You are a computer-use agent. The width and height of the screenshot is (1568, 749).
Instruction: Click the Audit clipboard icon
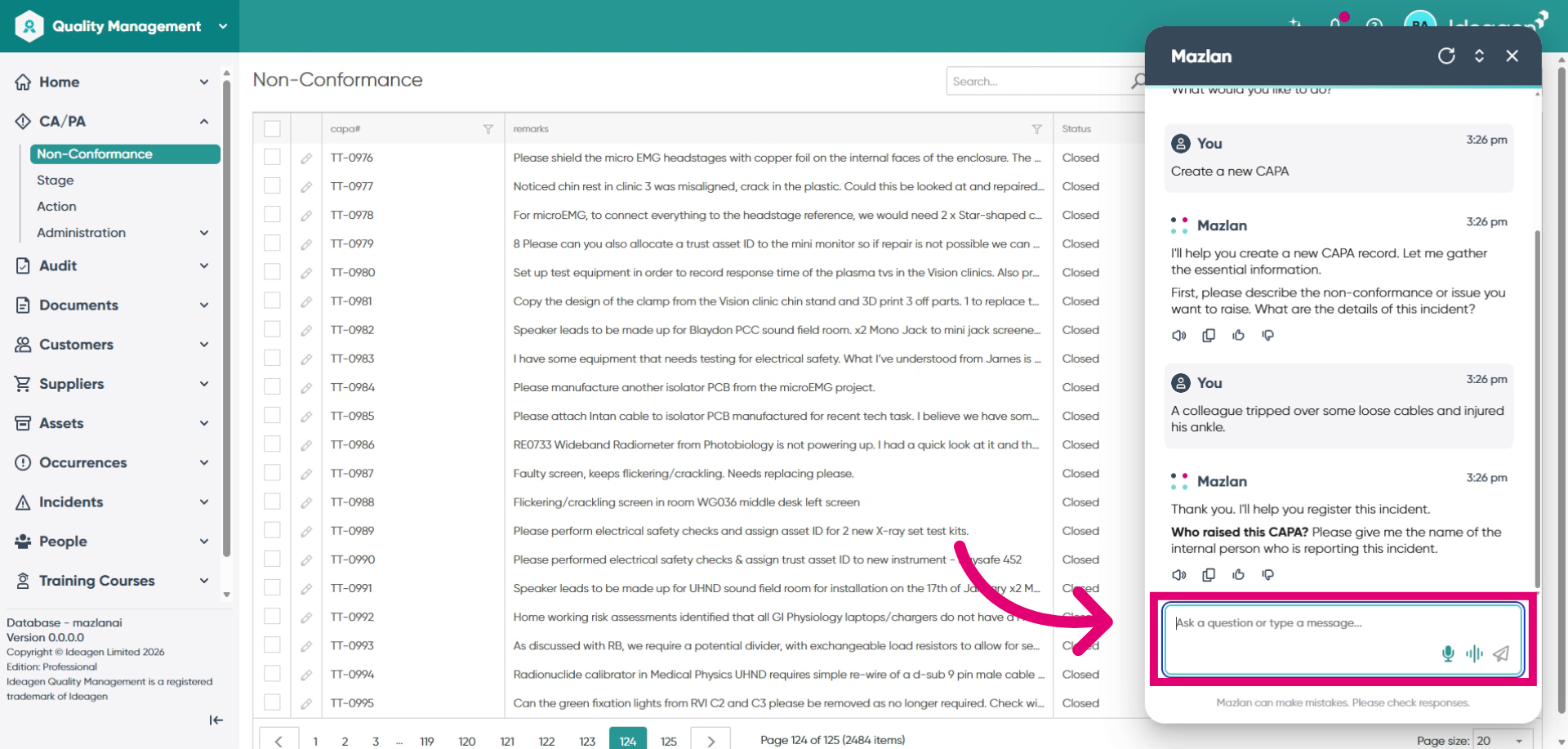[x=23, y=265]
